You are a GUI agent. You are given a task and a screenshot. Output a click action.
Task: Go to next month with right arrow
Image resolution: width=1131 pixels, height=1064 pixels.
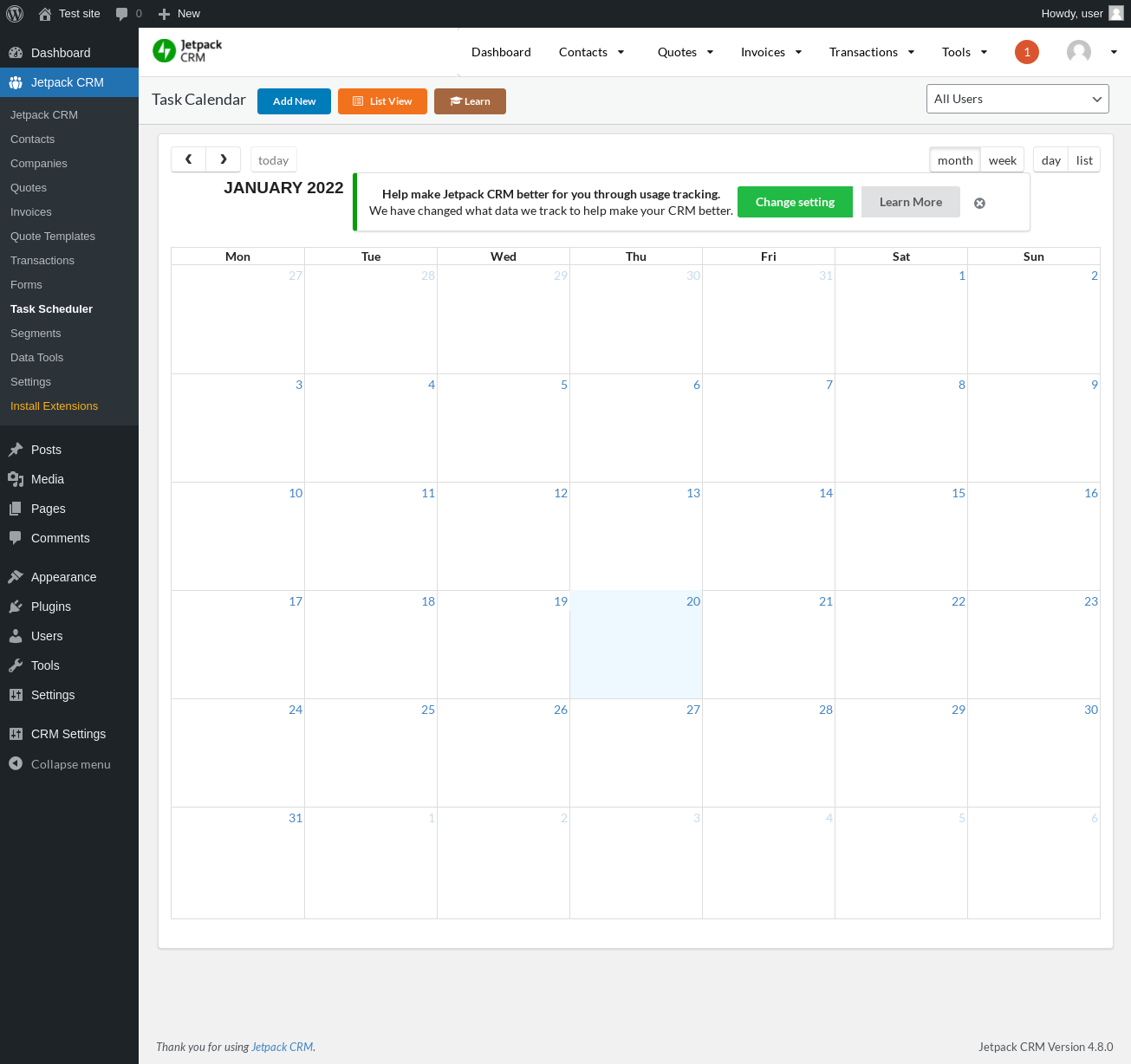tap(223, 159)
